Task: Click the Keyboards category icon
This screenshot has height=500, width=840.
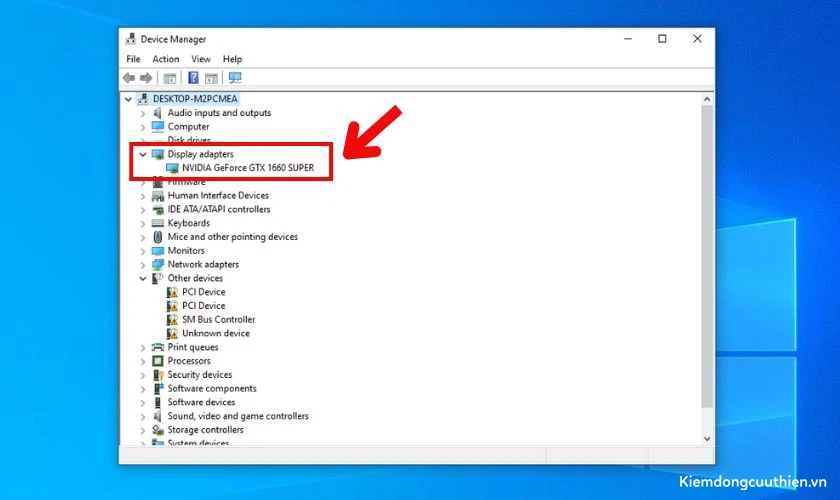Action: coord(158,223)
